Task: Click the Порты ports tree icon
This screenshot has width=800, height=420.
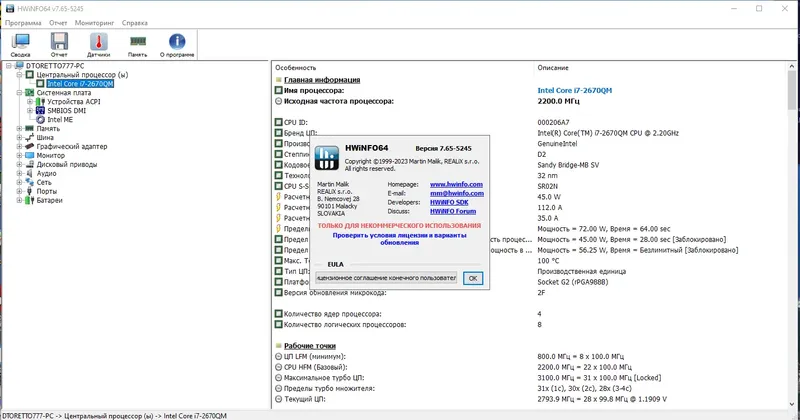Action: pyautogui.click(x=30, y=191)
